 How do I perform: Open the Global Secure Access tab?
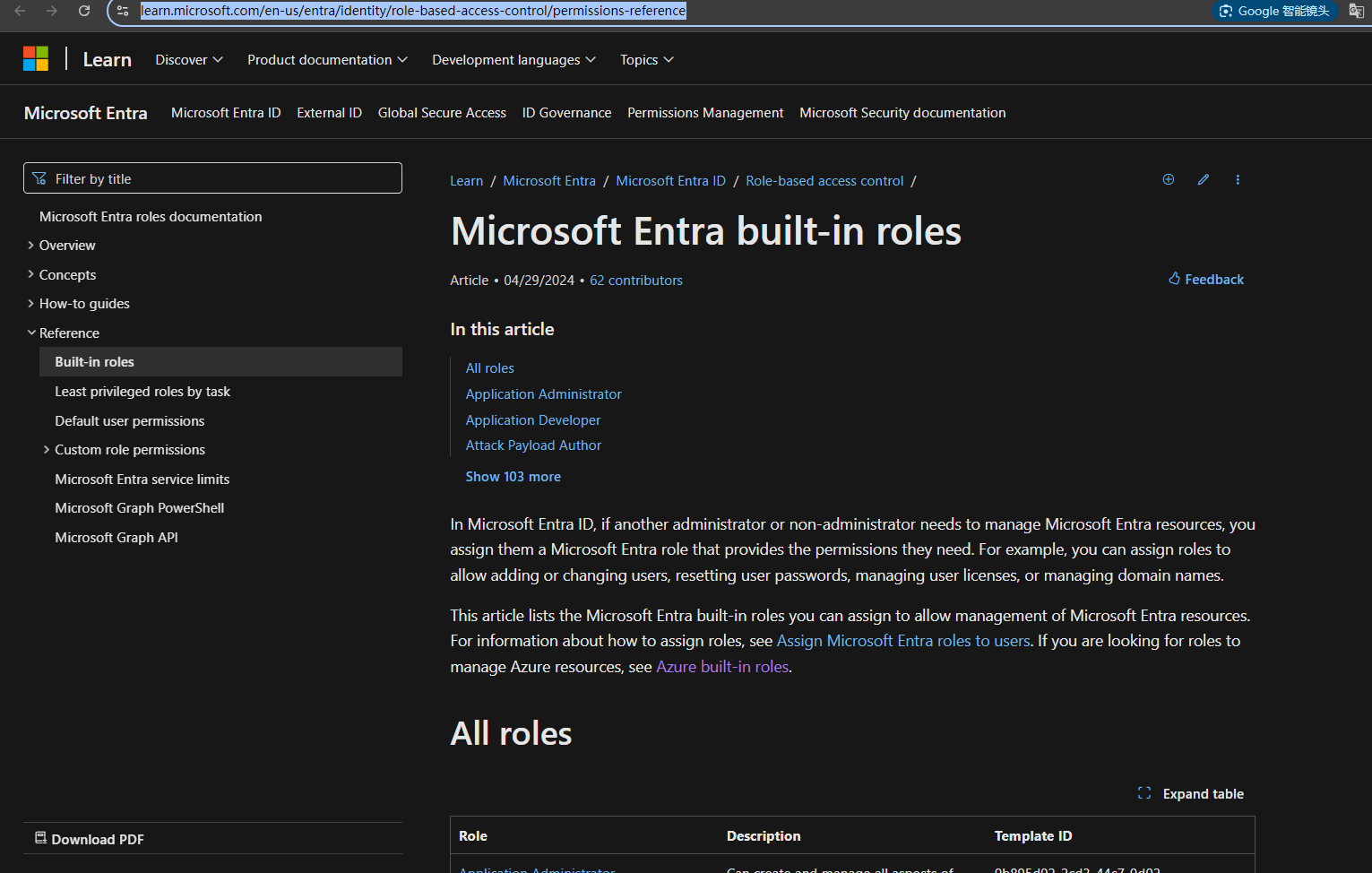442,113
